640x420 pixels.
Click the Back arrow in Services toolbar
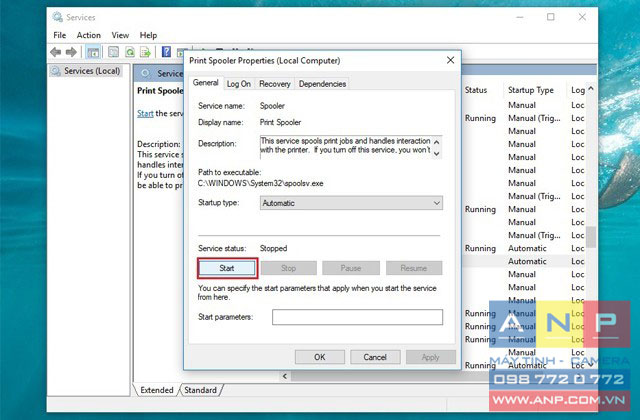tap(56, 52)
